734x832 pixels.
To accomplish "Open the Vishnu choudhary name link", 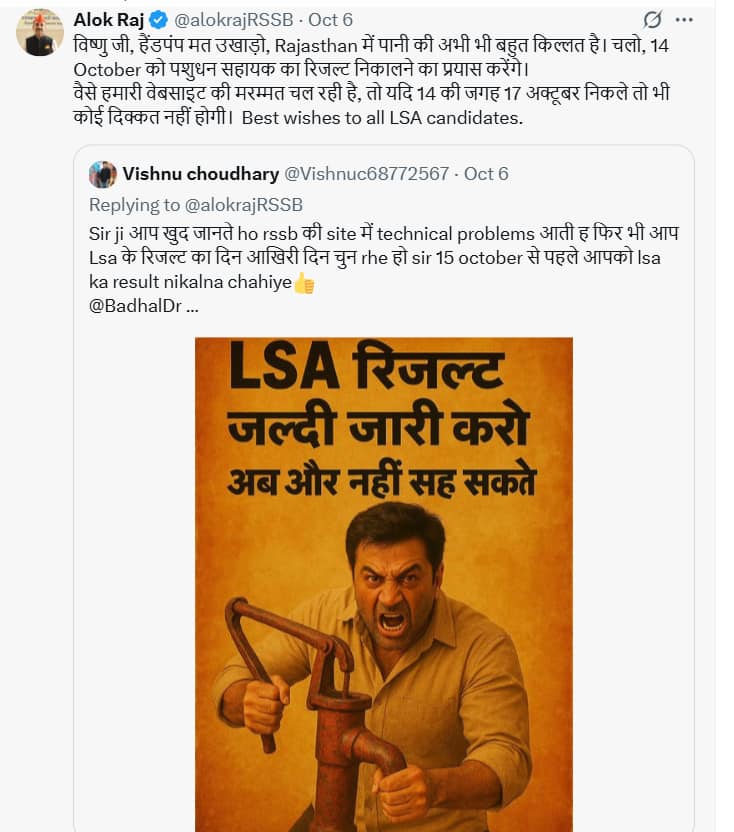I will (x=200, y=174).
